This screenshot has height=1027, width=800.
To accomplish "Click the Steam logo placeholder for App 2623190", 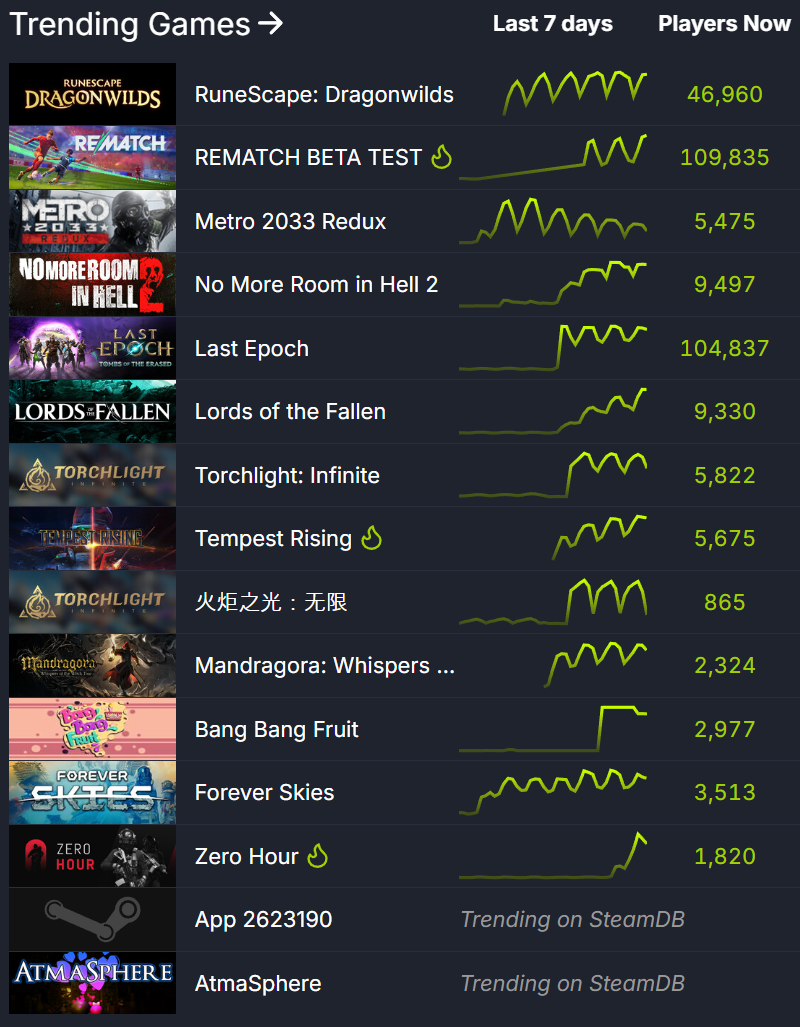I will tap(92, 920).
